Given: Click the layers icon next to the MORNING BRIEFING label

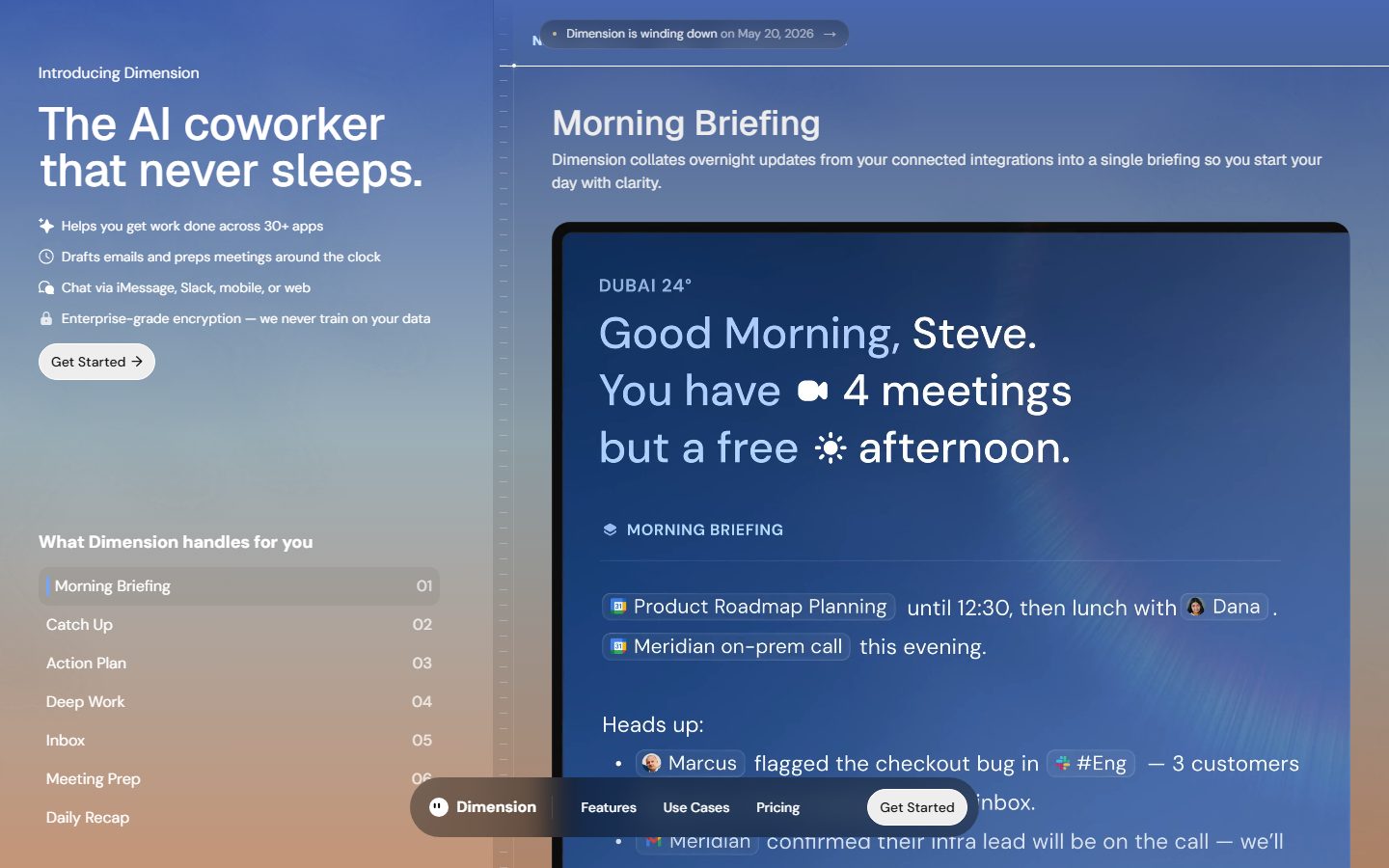Looking at the screenshot, I should point(610,529).
